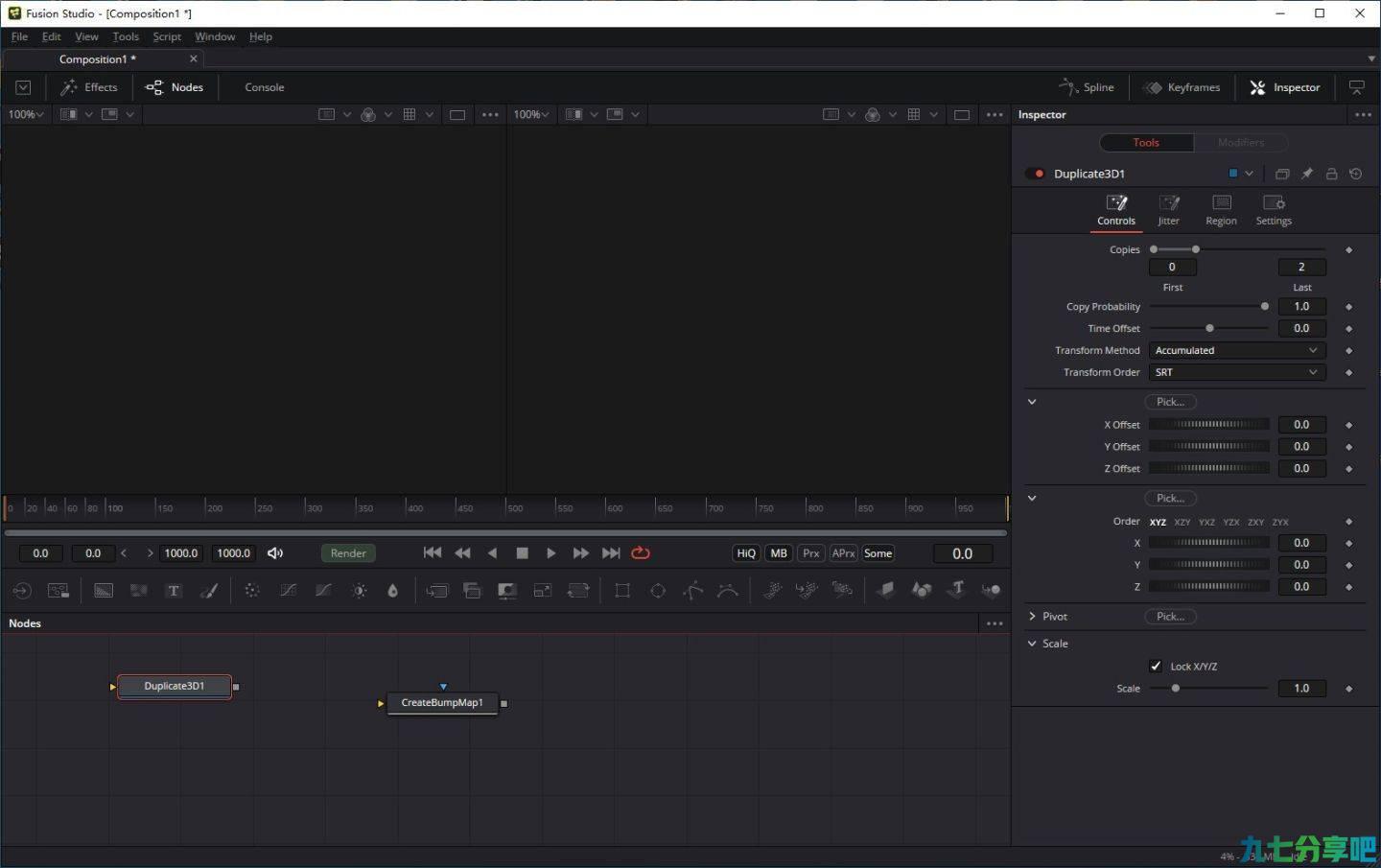This screenshot has height=868, width=1381.
Task: Toggle Duplicate3D1 enabled switch in Inspector
Action: [1035, 174]
